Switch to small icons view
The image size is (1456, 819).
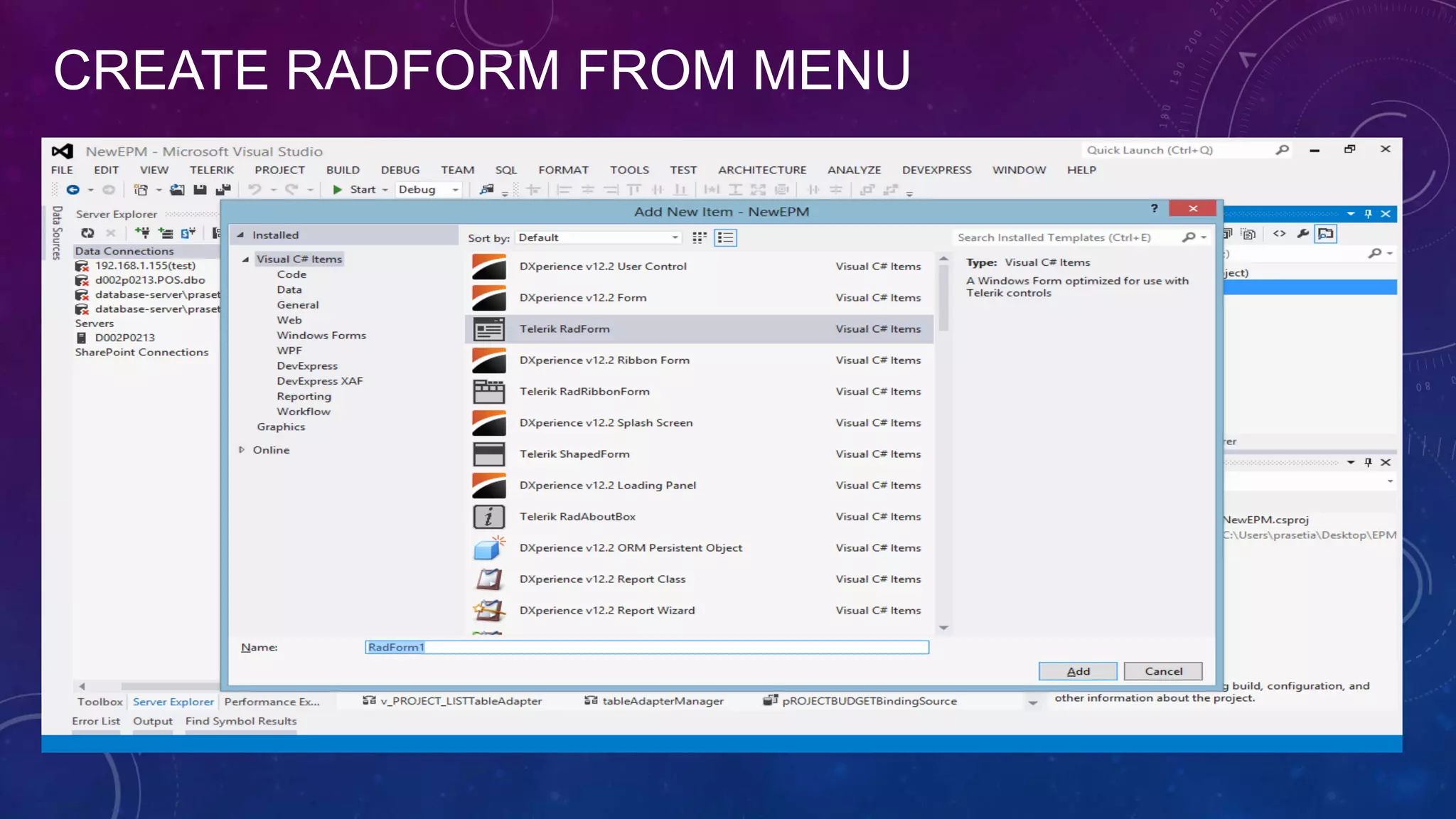[700, 238]
